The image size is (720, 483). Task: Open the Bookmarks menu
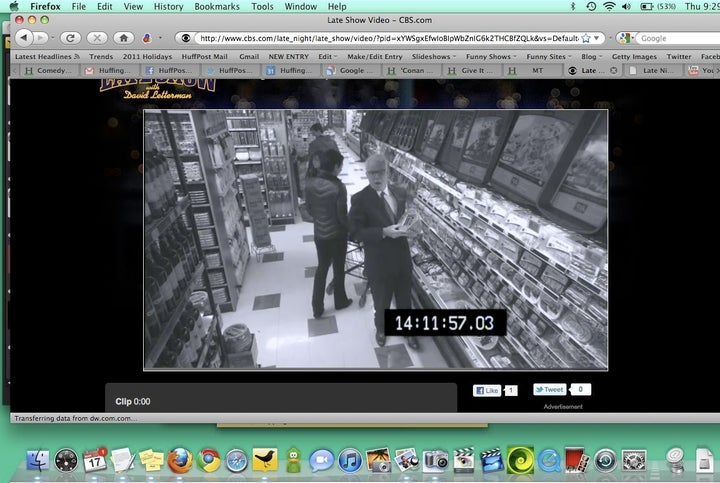(217, 6)
